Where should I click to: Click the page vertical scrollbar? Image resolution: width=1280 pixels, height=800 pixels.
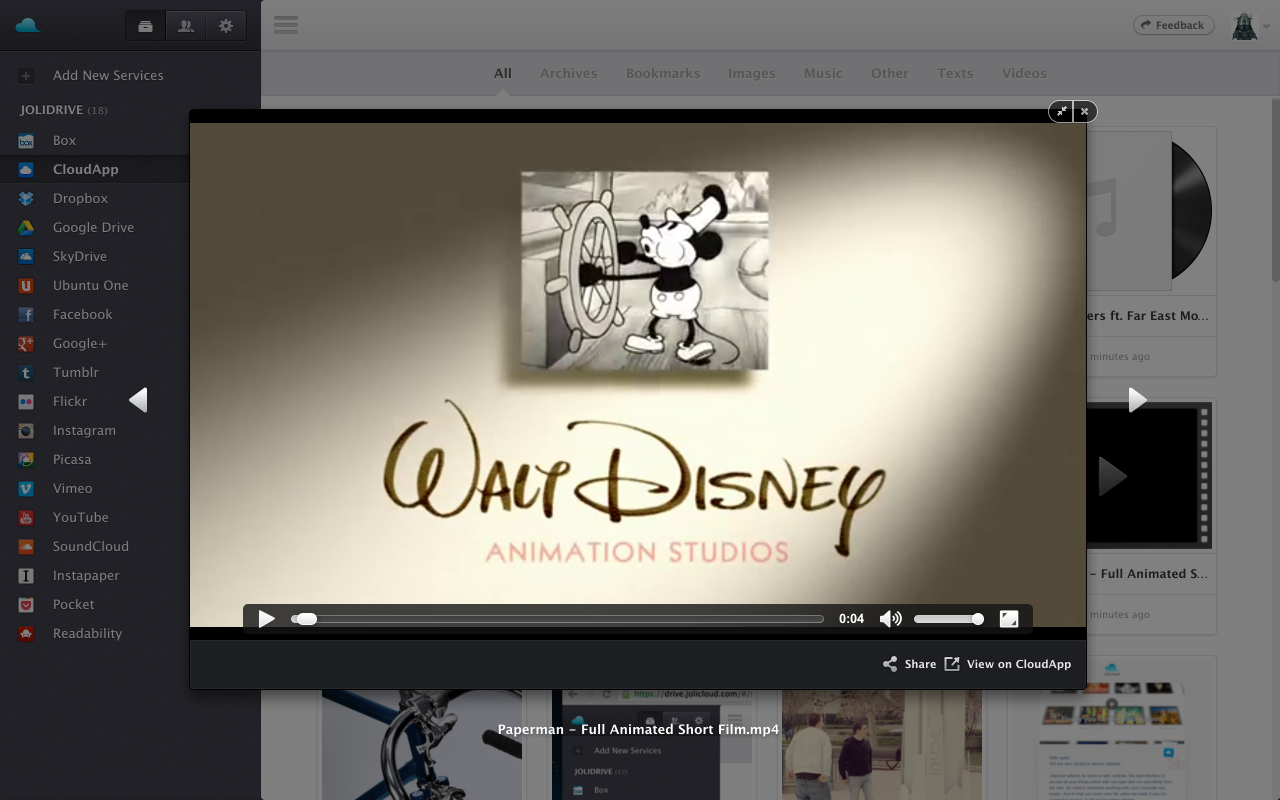1276,190
